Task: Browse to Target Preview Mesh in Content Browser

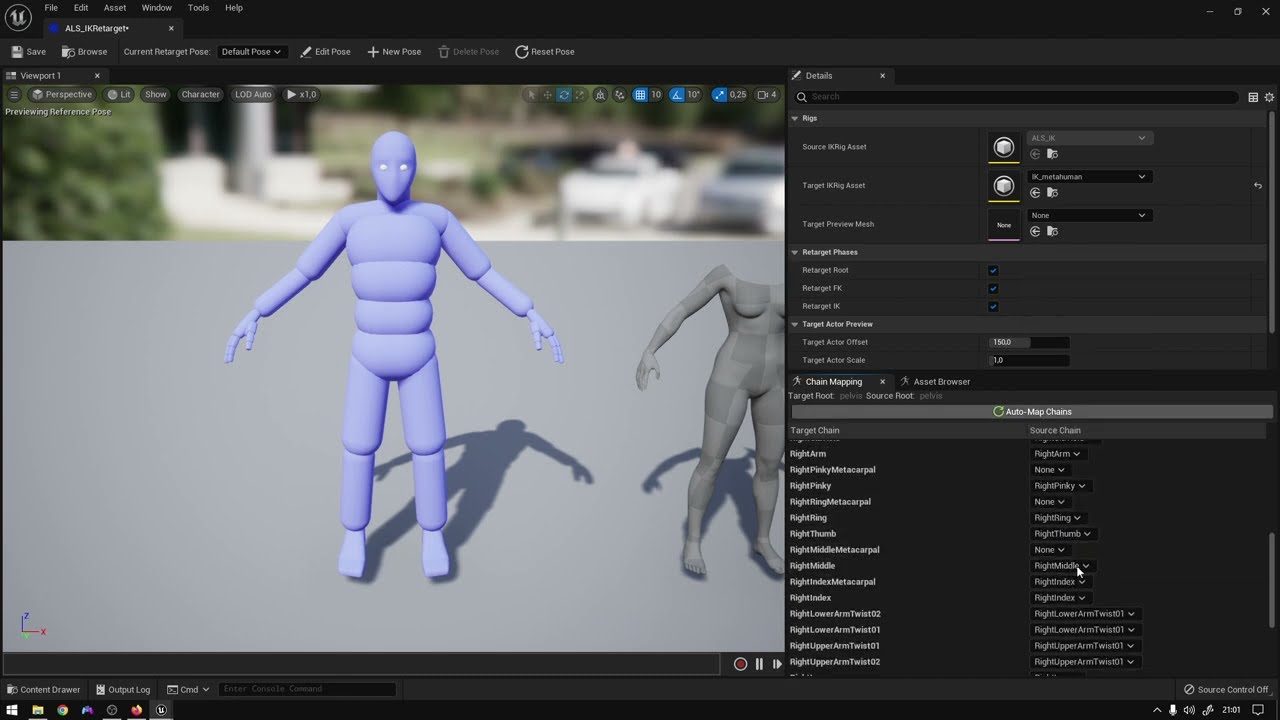Action: coord(1052,232)
